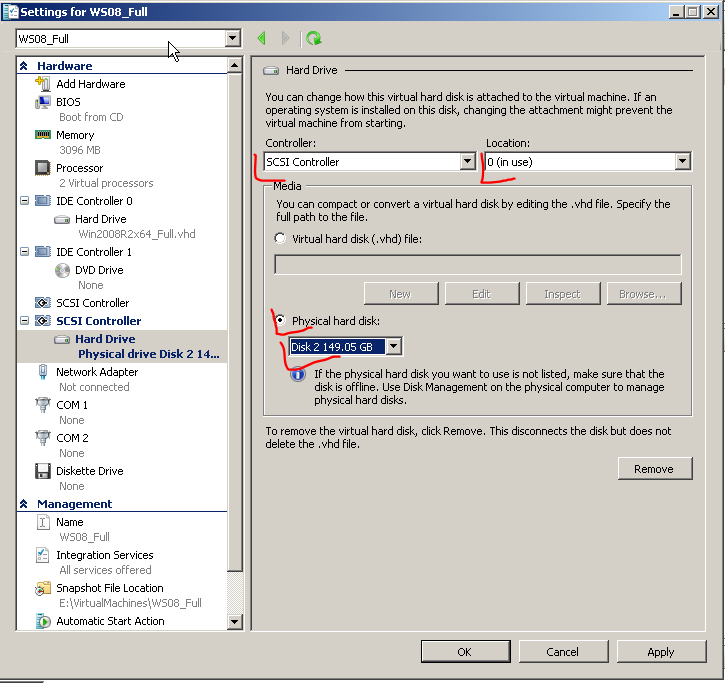Select Add Hardware in the tree
725x683 pixels.
[x=91, y=84]
